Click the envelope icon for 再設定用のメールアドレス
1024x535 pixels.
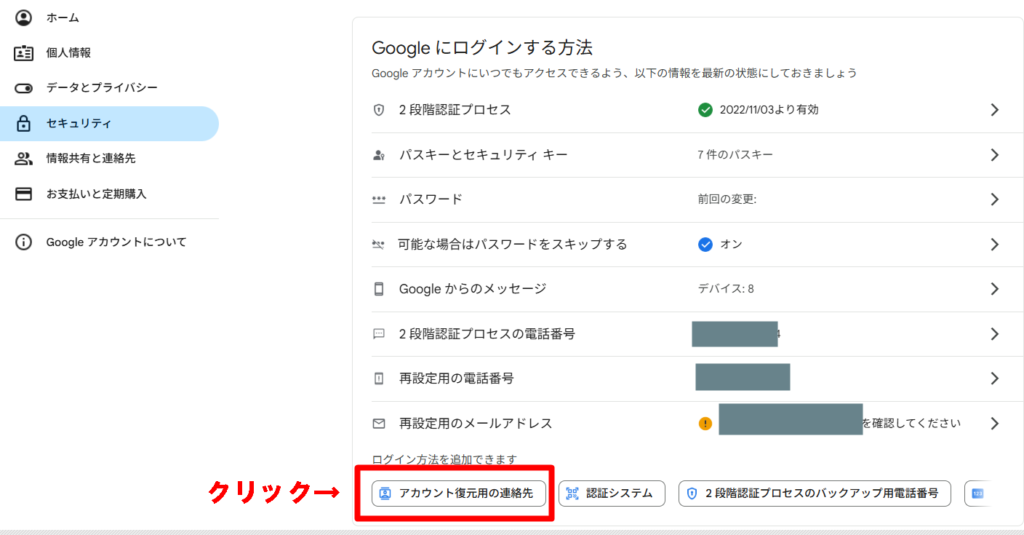coord(379,423)
